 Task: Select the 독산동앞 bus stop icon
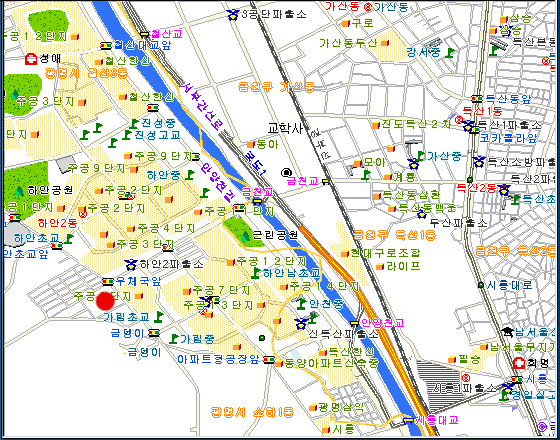pyautogui.click(x=477, y=99)
